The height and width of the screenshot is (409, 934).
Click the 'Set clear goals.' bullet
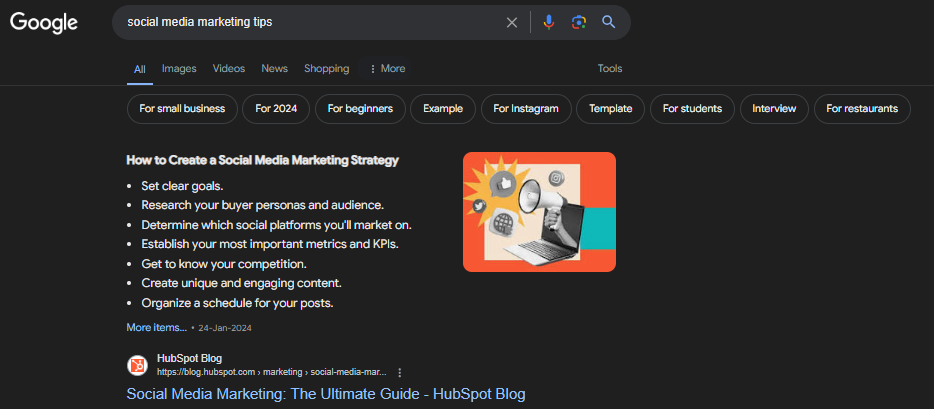[x=182, y=186]
